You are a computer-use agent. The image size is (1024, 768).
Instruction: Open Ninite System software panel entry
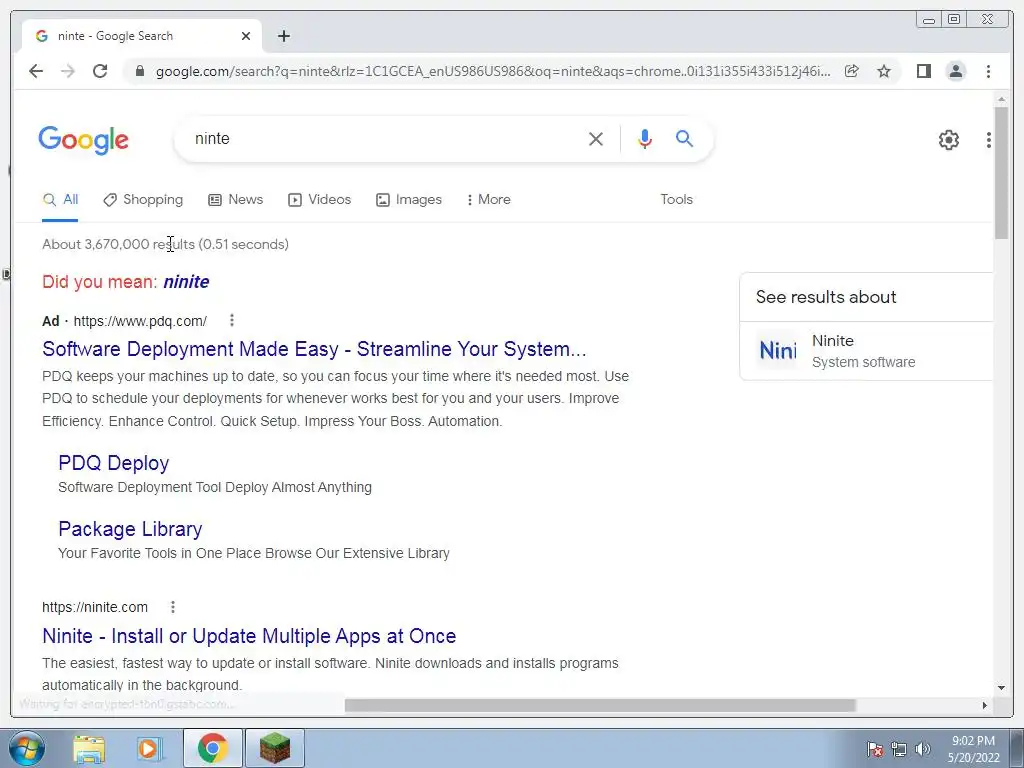tap(866, 351)
